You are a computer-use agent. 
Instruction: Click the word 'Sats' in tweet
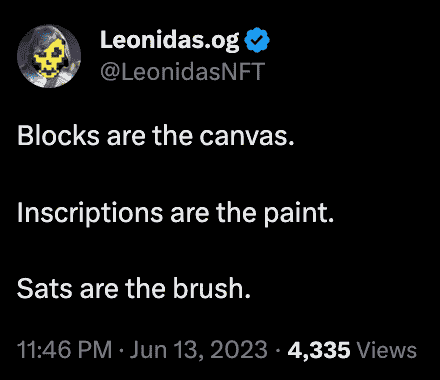tap(45, 289)
